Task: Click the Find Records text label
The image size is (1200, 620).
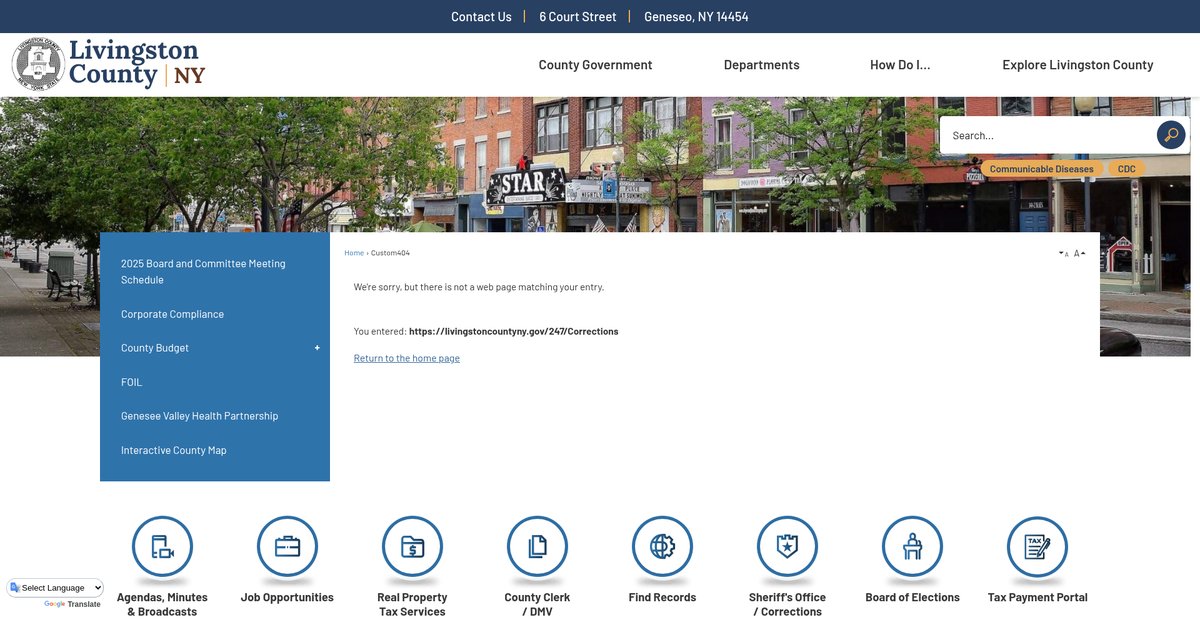Action: pos(662,597)
